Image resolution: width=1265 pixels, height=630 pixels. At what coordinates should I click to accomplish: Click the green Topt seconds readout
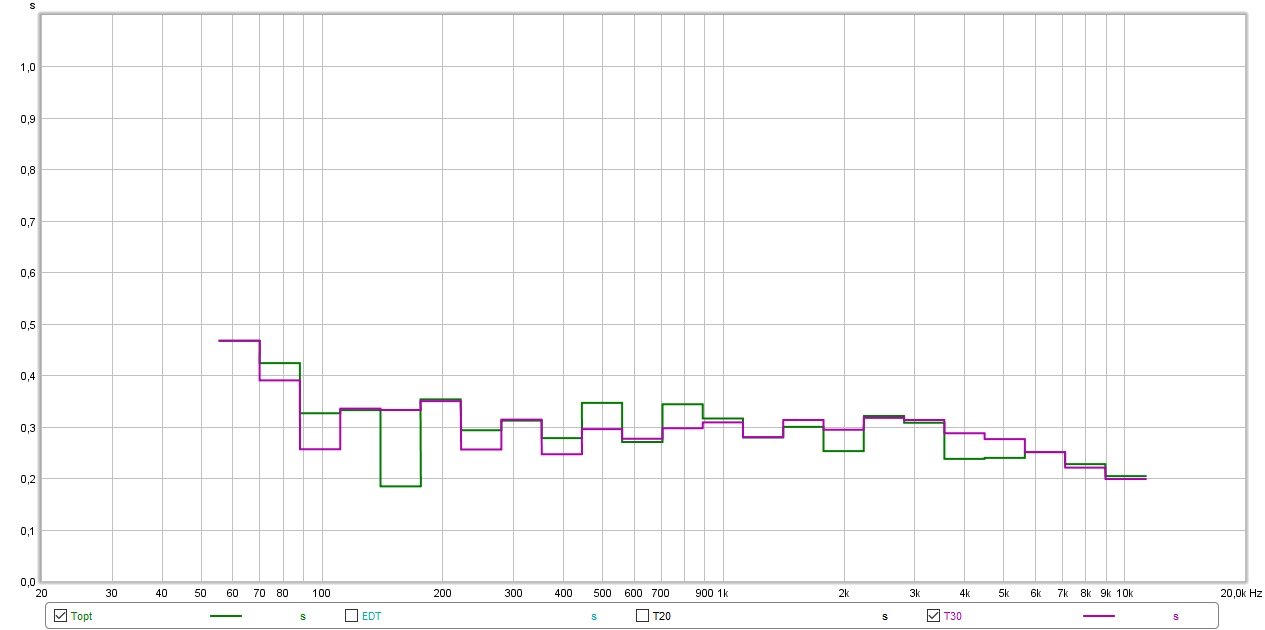(x=302, y=616)
